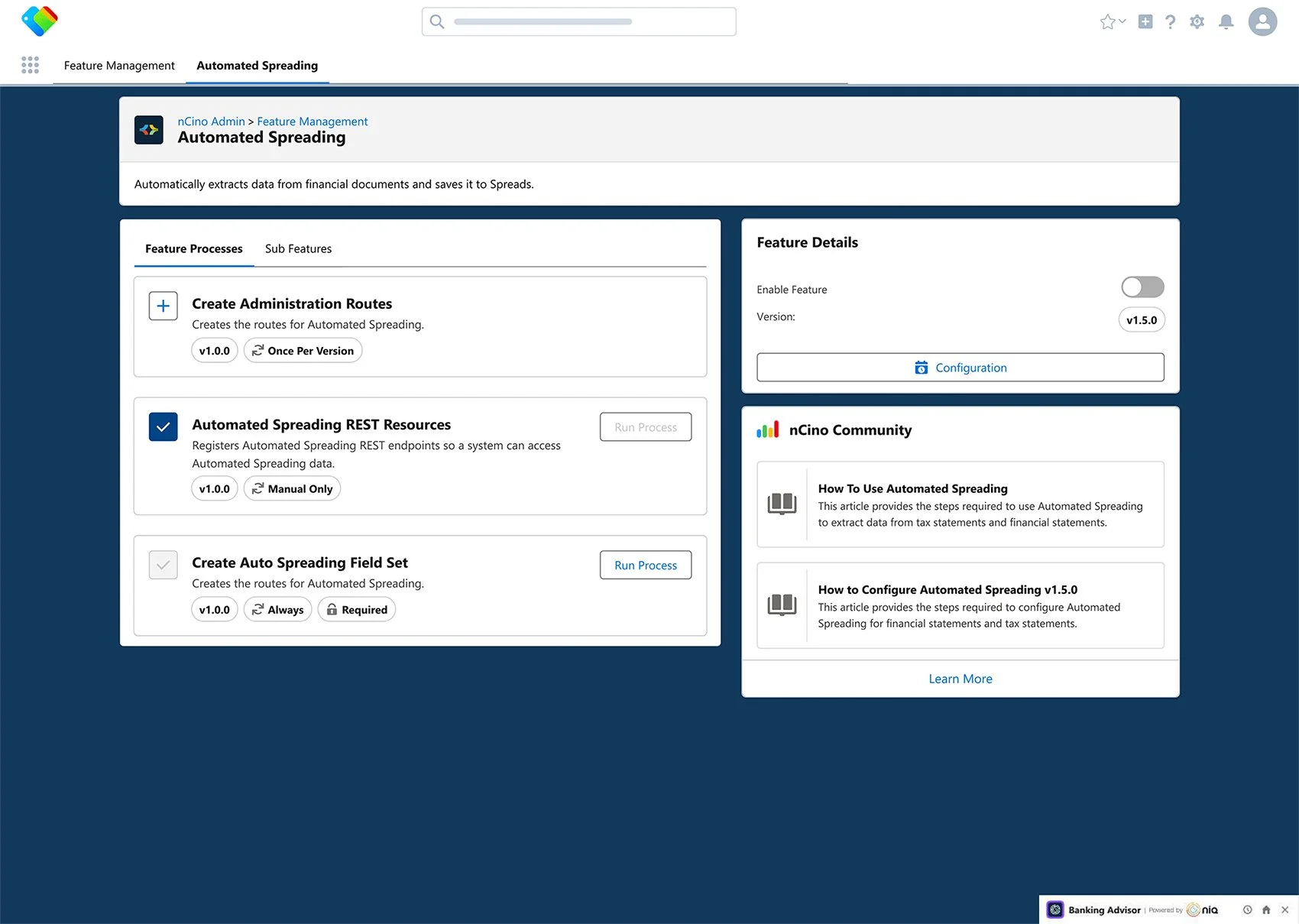Image resolution: width=1299 pixels, height=924 pixels.
Task: Click the calendar icon on Configuration button
Action: 922,368
